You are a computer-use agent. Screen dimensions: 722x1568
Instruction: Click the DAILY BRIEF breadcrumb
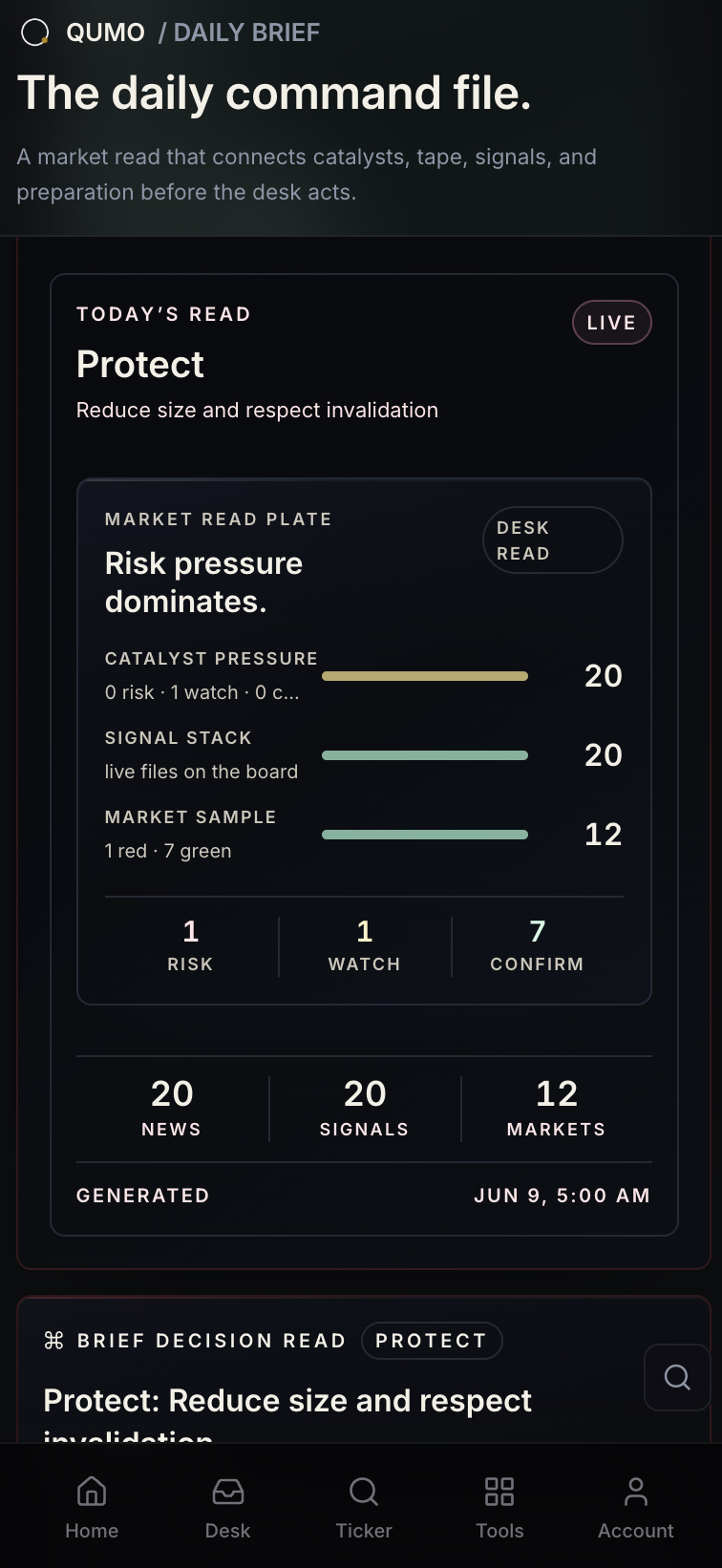pos(246,32)
